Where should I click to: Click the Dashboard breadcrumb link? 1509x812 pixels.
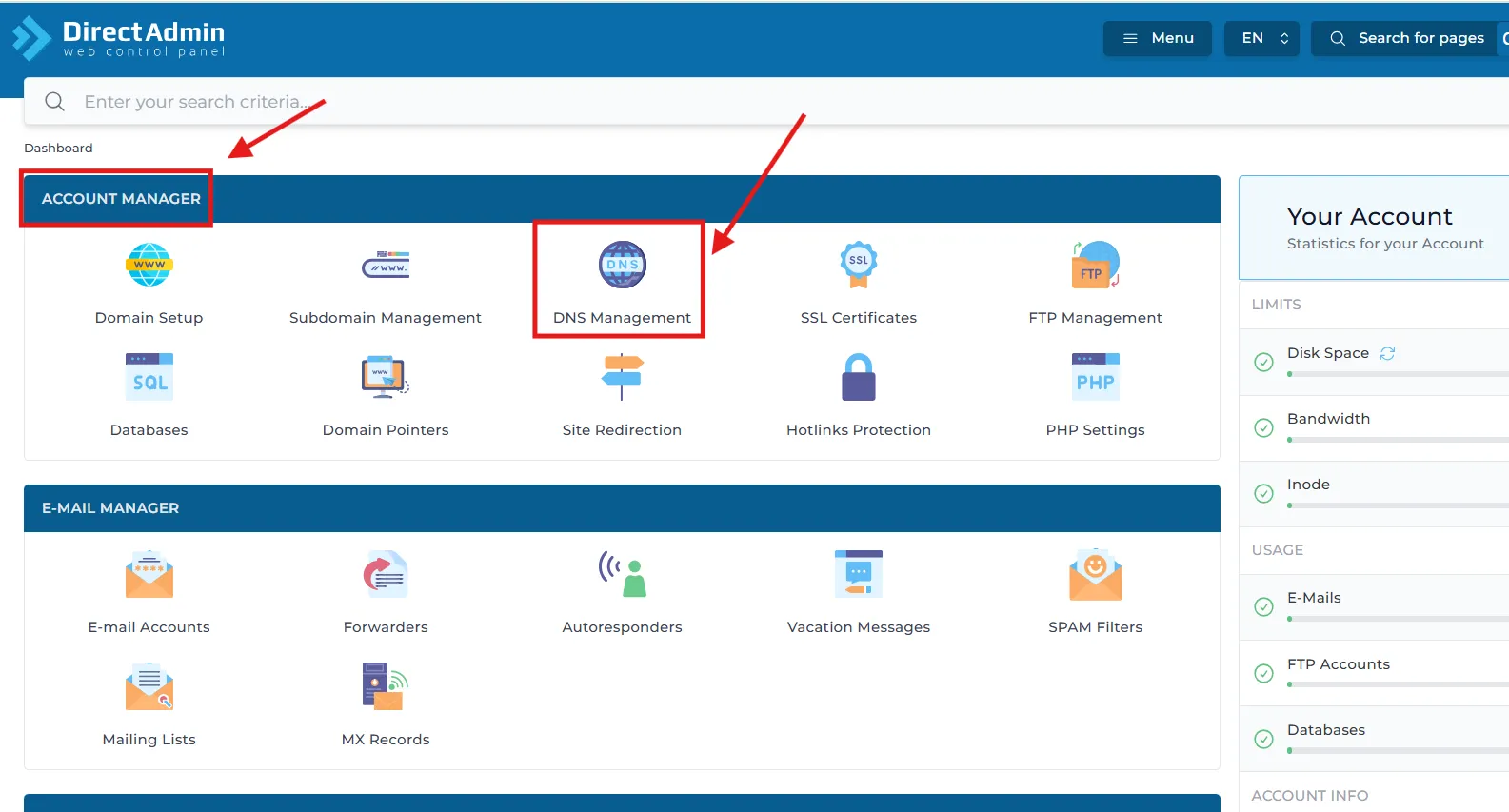coord(58,148)
